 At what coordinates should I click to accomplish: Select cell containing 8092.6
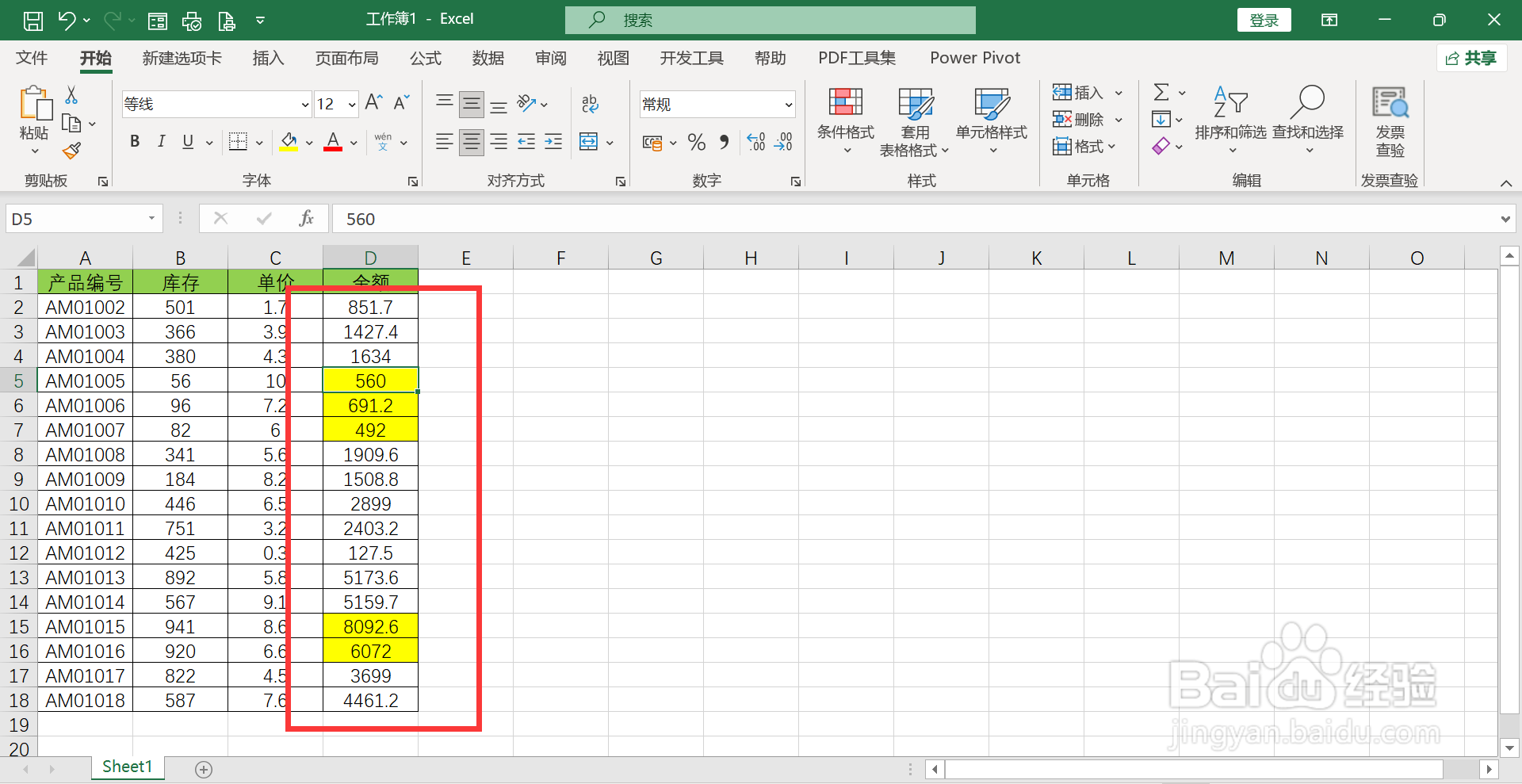(370, 627)
